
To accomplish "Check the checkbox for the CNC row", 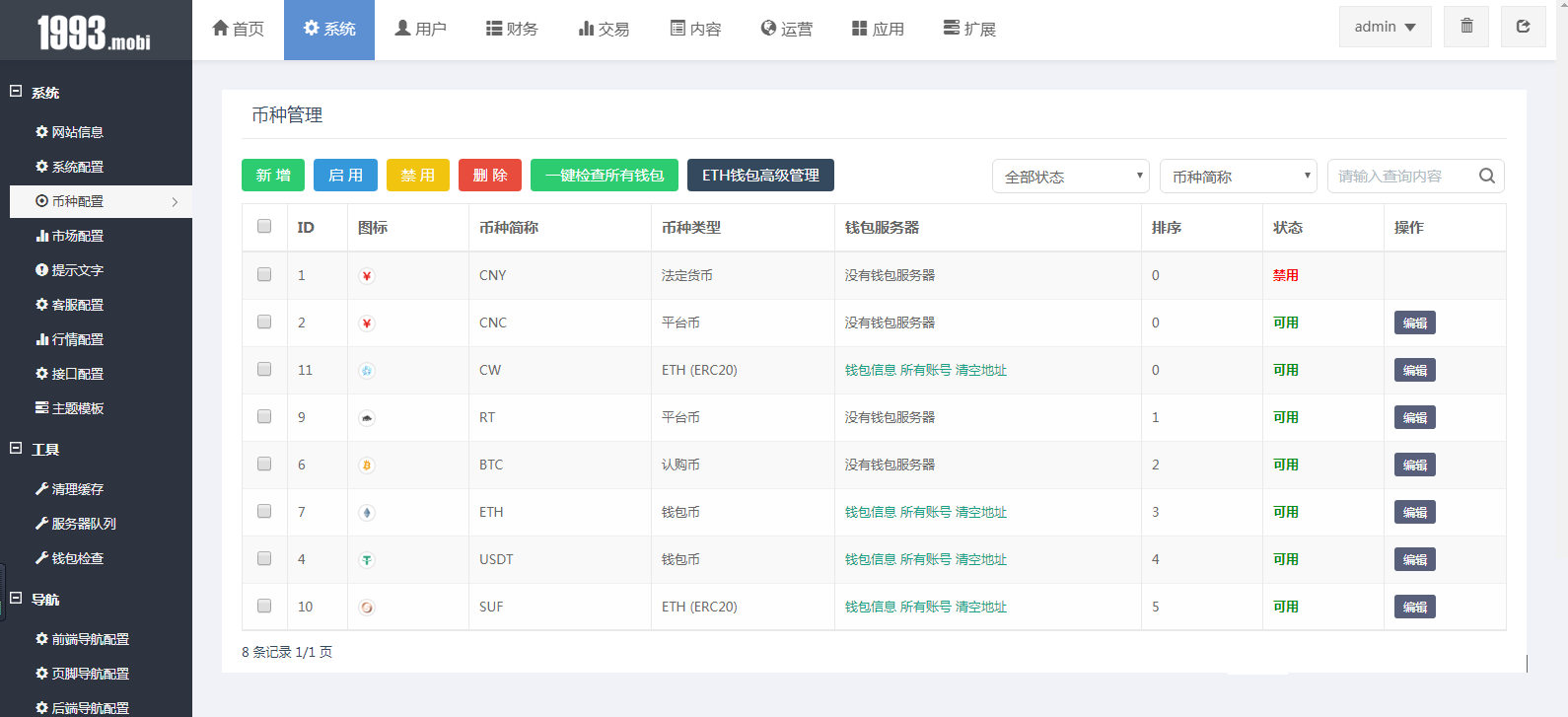I will [x=264, y=323].
